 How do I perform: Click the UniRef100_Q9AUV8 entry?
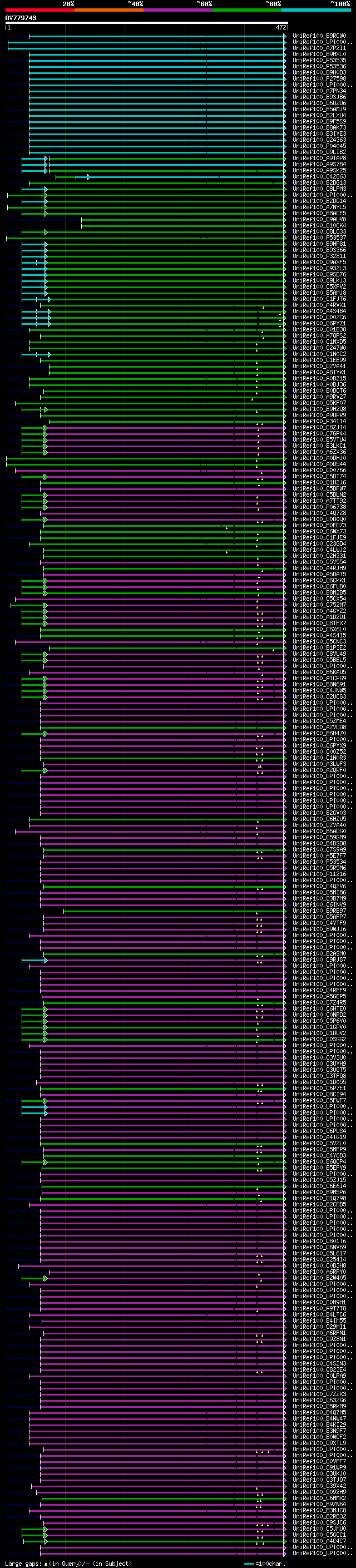319,219
